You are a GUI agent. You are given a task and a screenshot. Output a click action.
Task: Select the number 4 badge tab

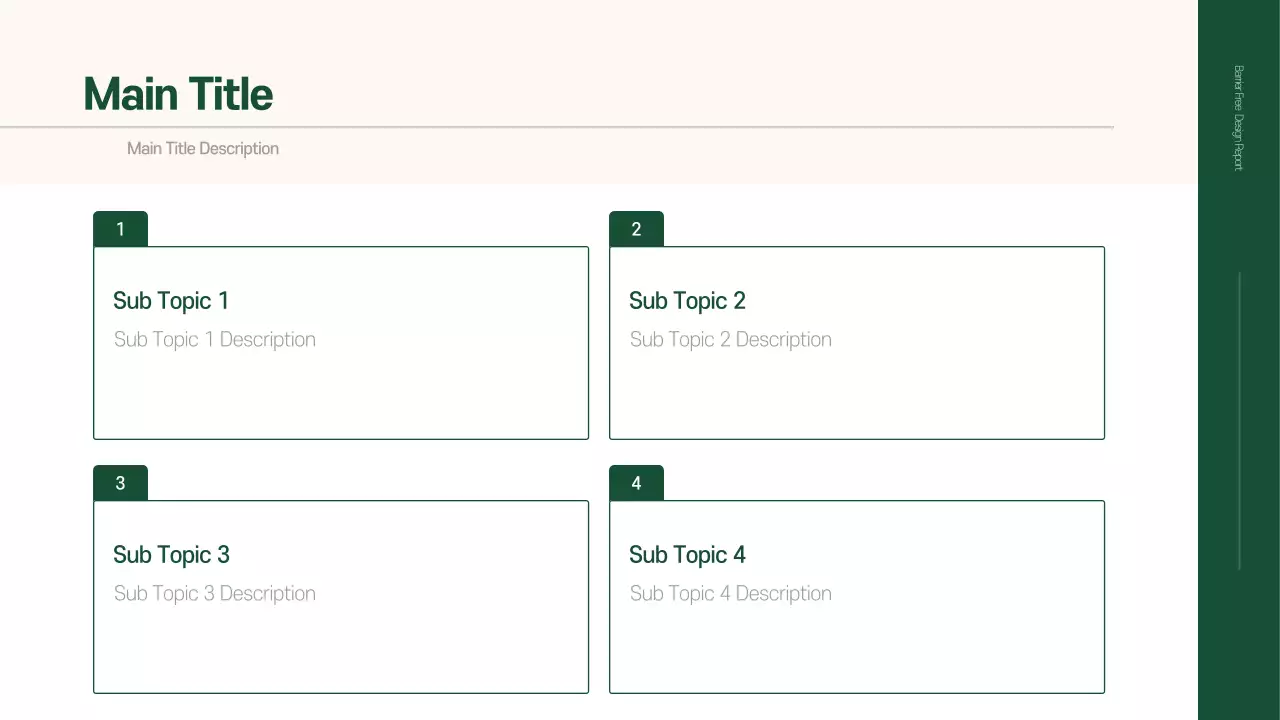click(x=636, y=483)
